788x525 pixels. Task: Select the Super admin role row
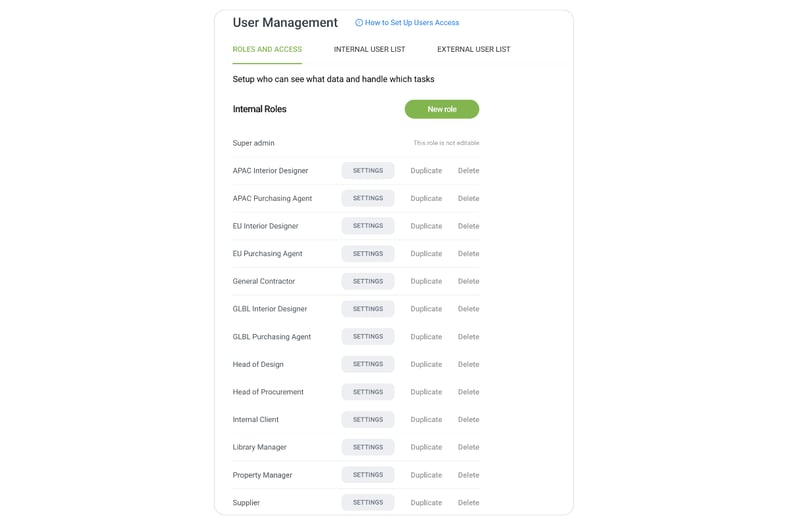coord(356,143)
